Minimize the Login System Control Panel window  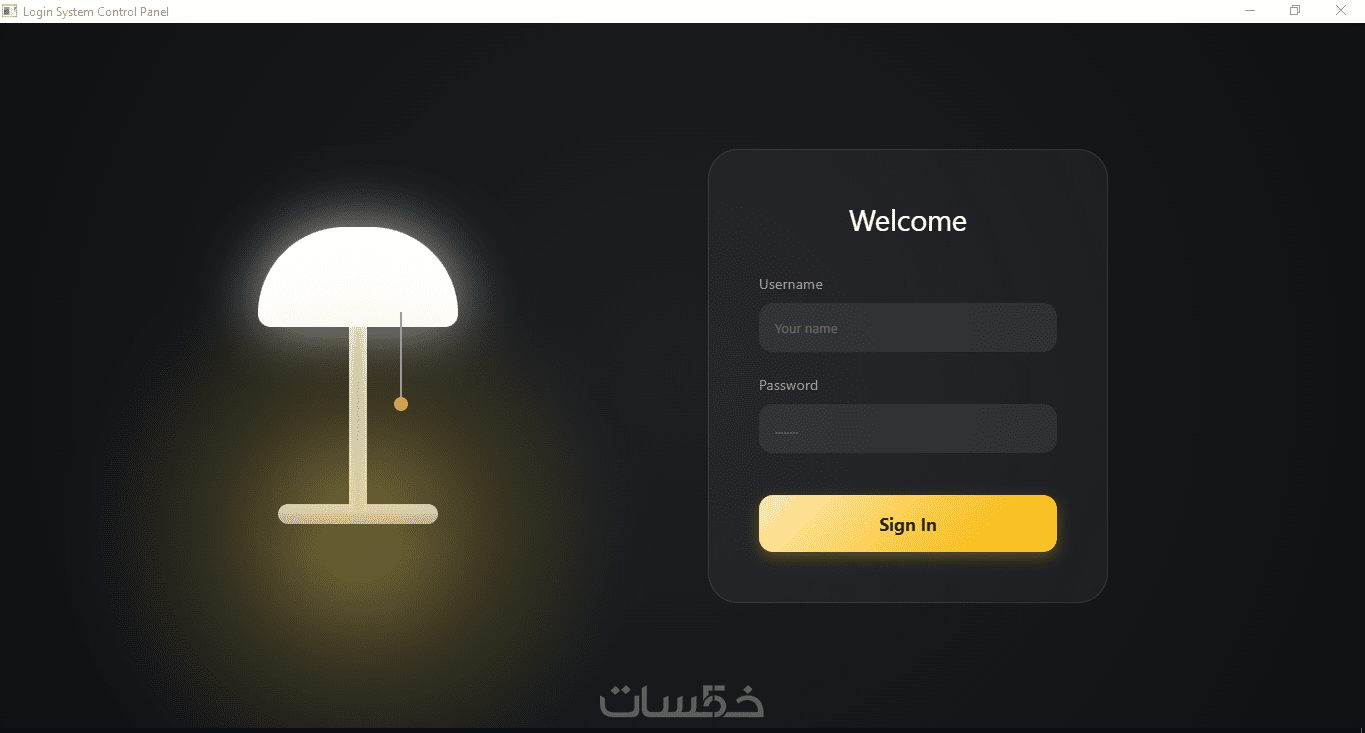click(1250, 11)
